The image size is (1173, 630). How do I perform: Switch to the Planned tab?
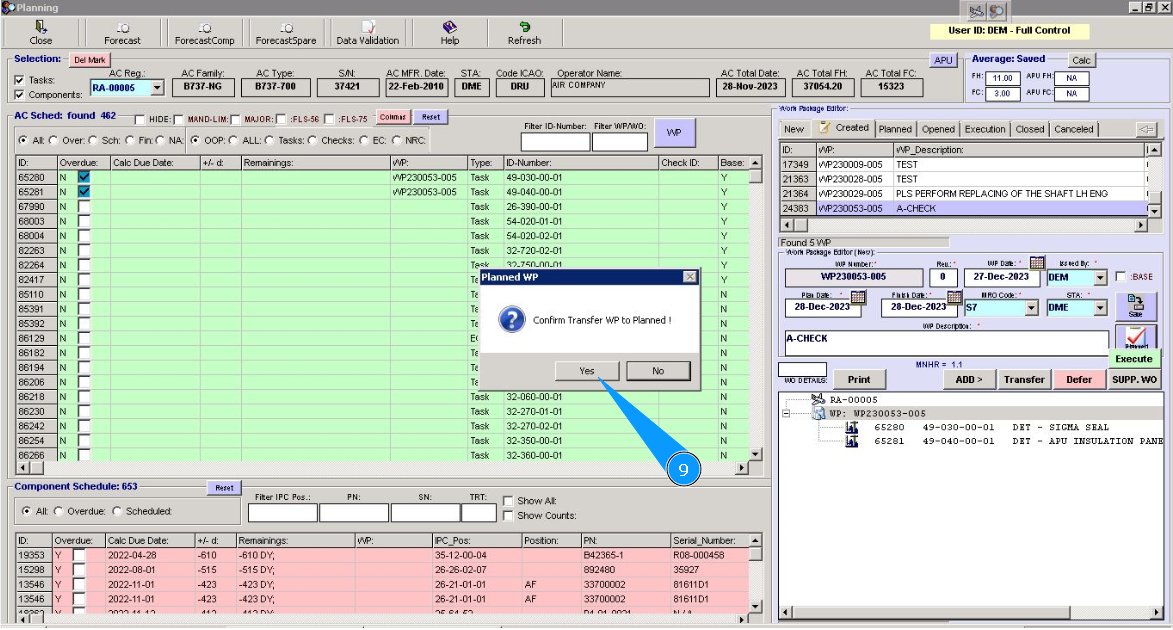(x=895, y=129)
